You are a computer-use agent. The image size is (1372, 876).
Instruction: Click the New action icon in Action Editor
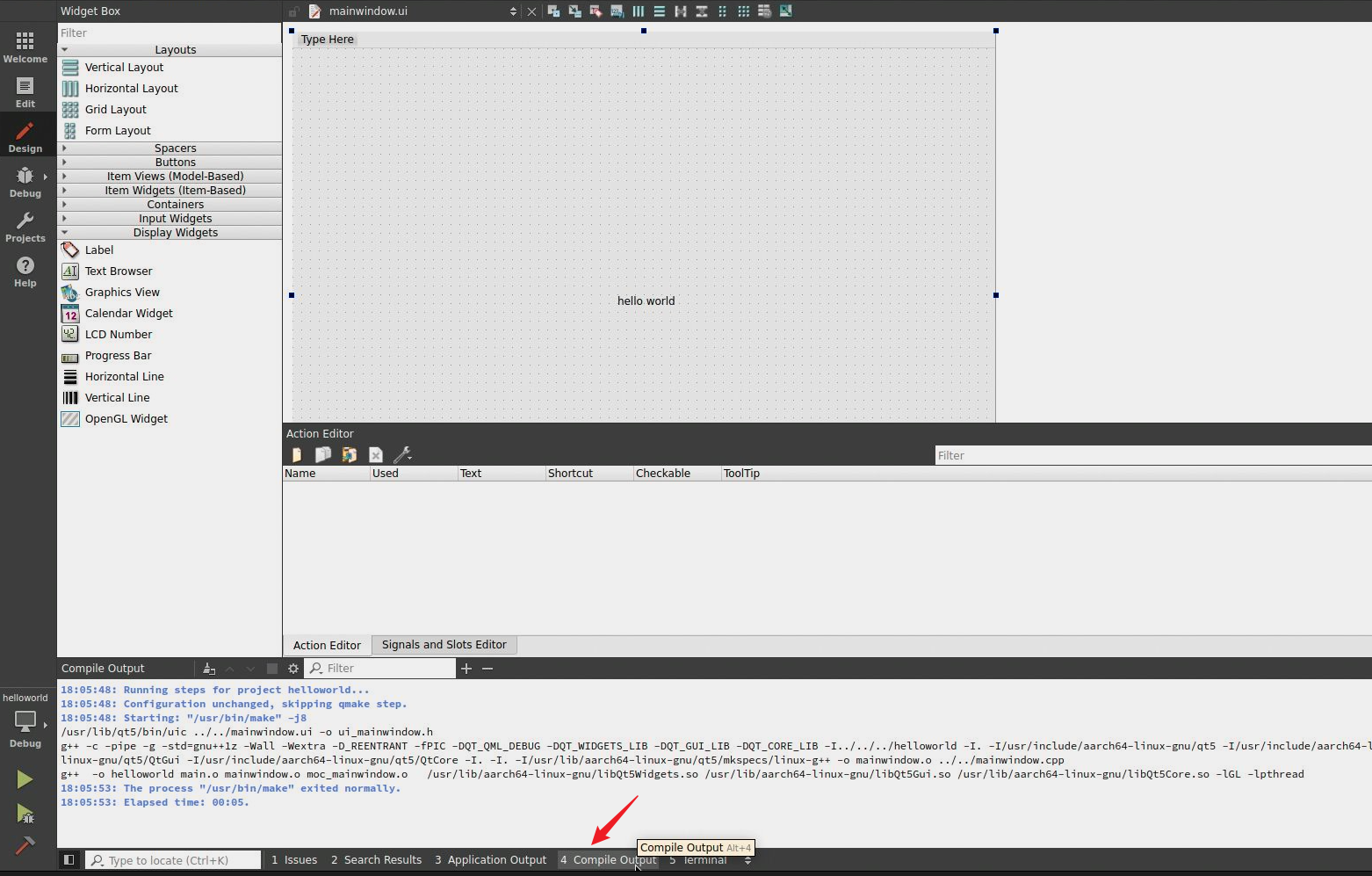tap(297, 454)
